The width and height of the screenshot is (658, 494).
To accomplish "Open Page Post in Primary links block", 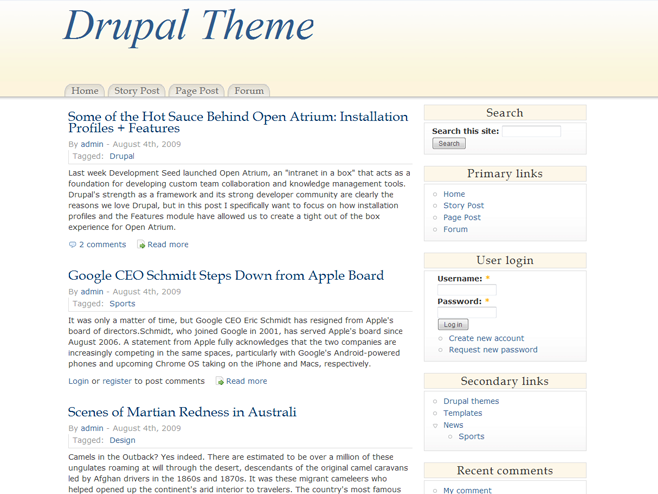I will pyautogui.click(x=462, y=217).
